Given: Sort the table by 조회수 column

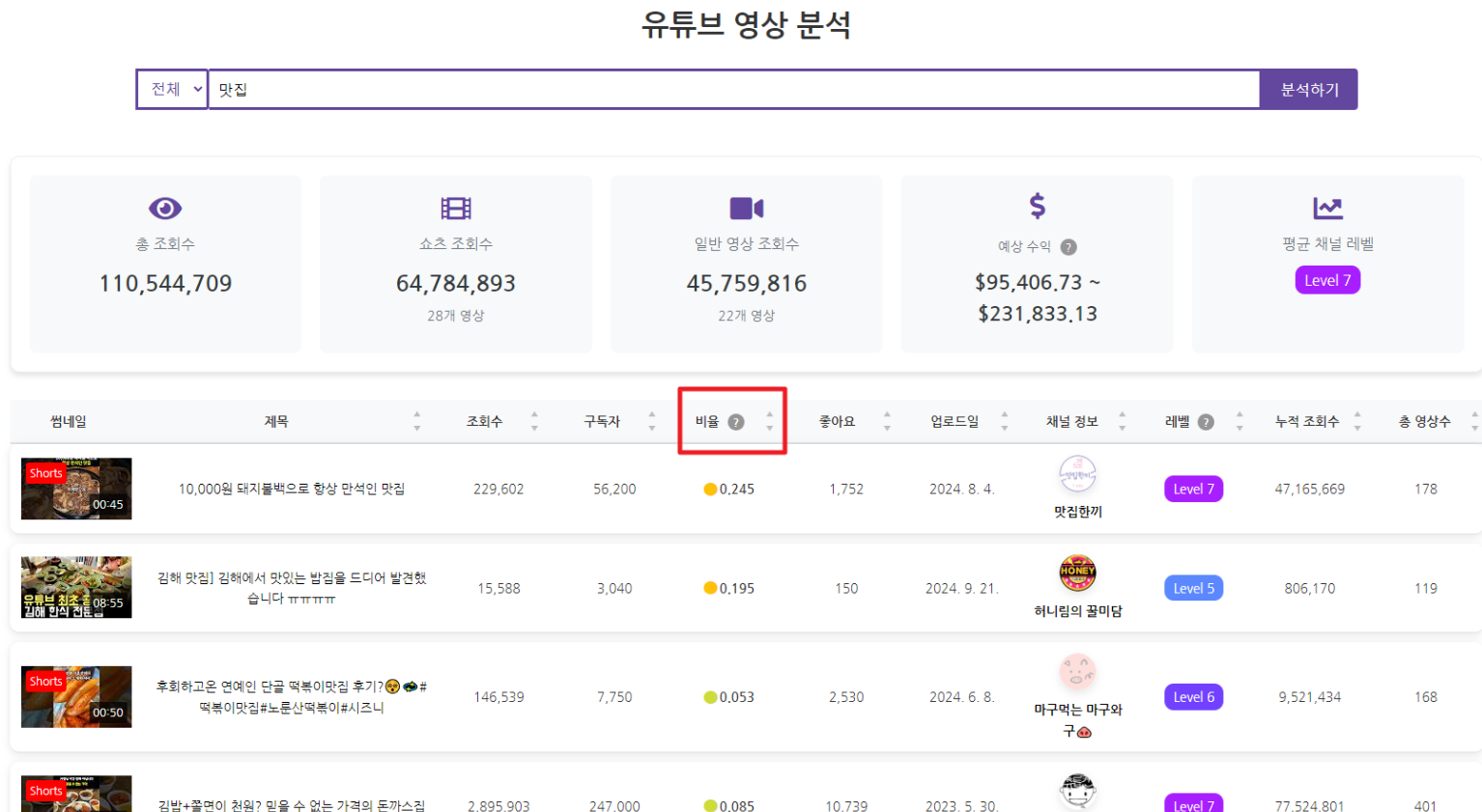Looking at the screenshot, I should (x=485, y=422).
